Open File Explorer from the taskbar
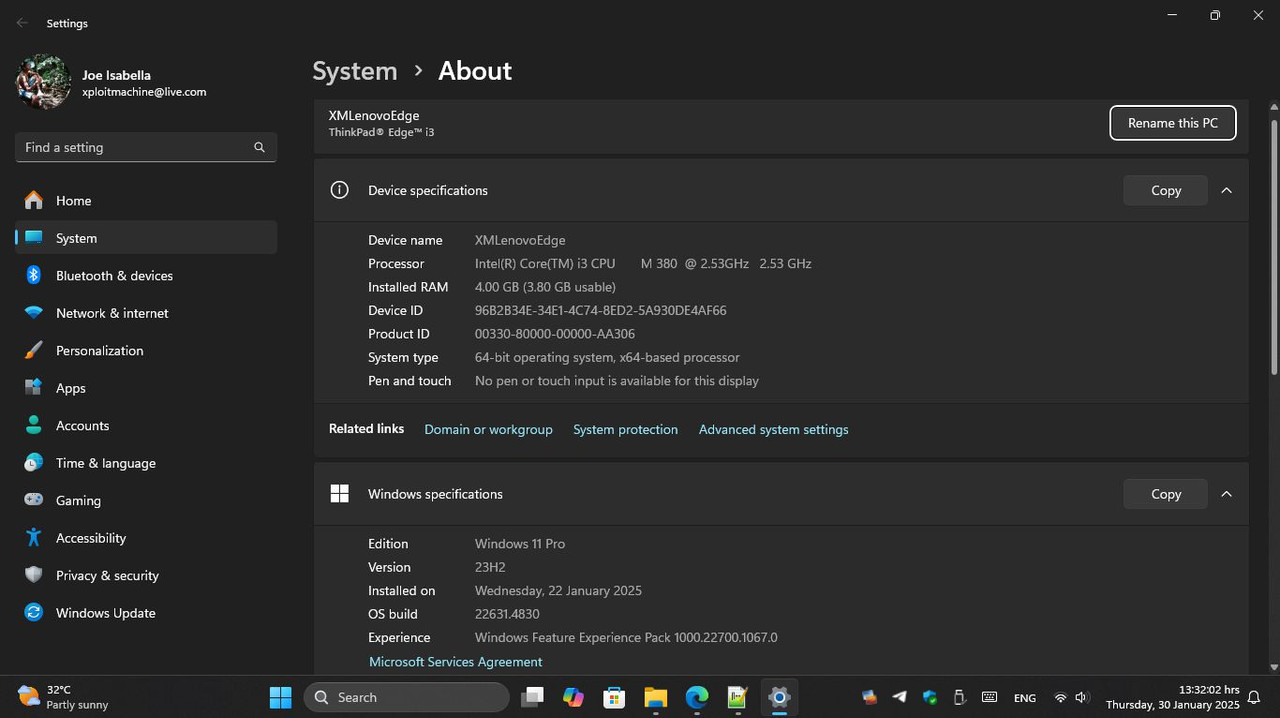The height and width of the screenshot is (718, 1280). pyautogui.click(x=655, y=697)
